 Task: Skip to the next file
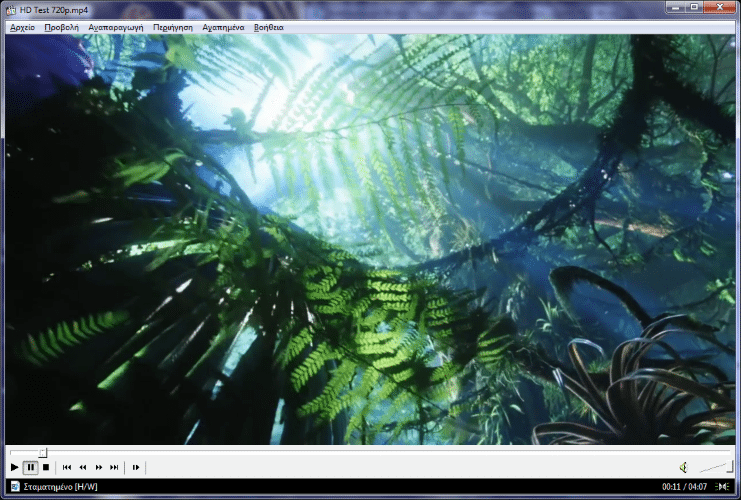point(114,467)
